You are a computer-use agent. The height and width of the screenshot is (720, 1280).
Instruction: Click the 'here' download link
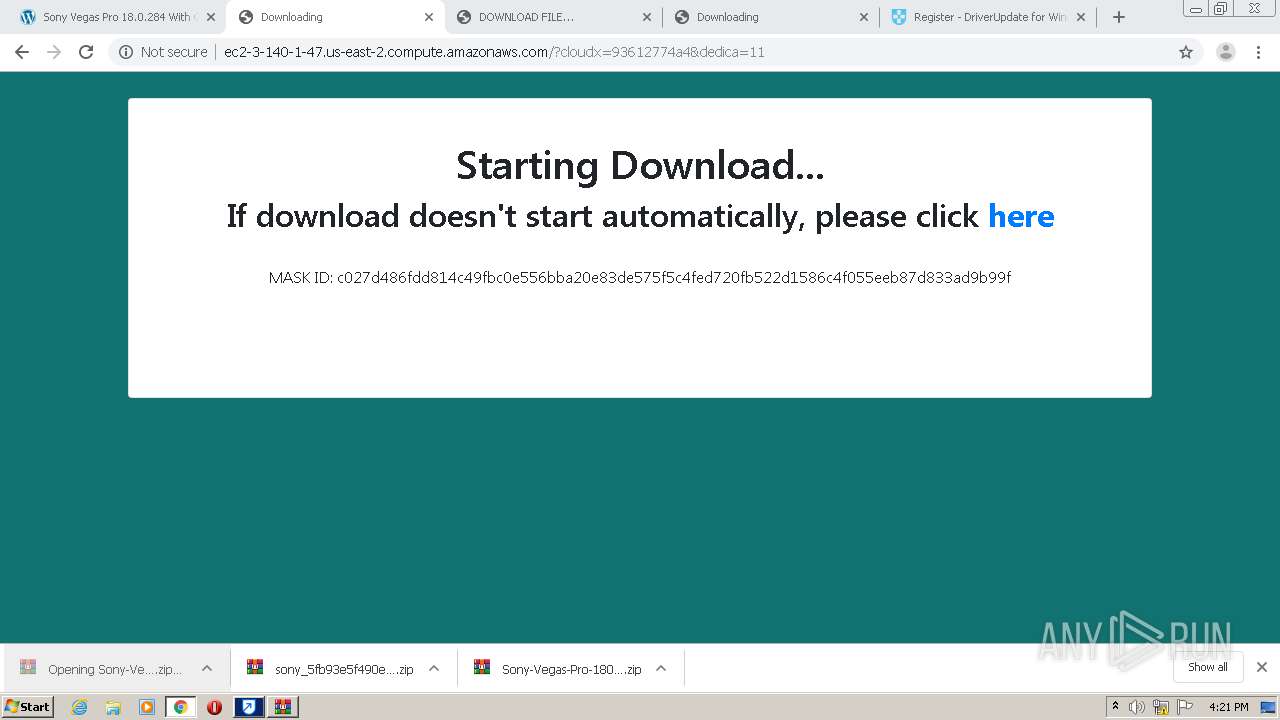(x=1021, y=216)
